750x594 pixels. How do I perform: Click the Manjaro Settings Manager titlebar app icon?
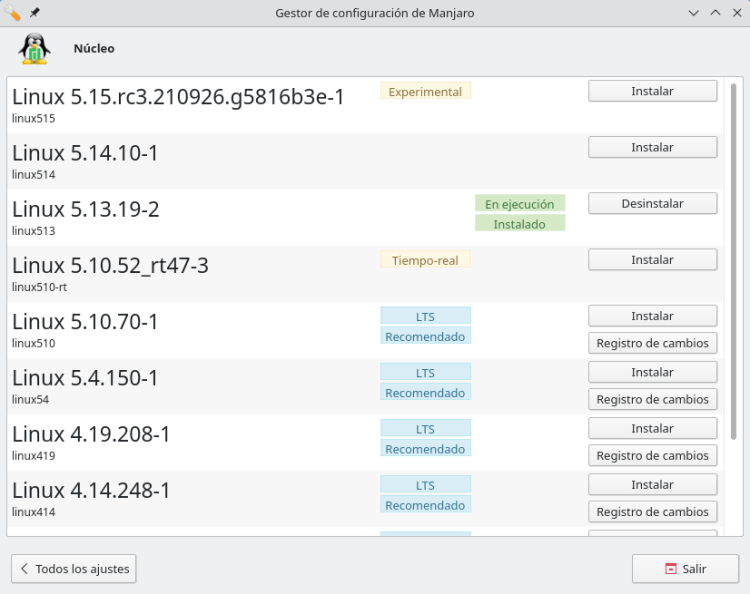click(14, 13)
